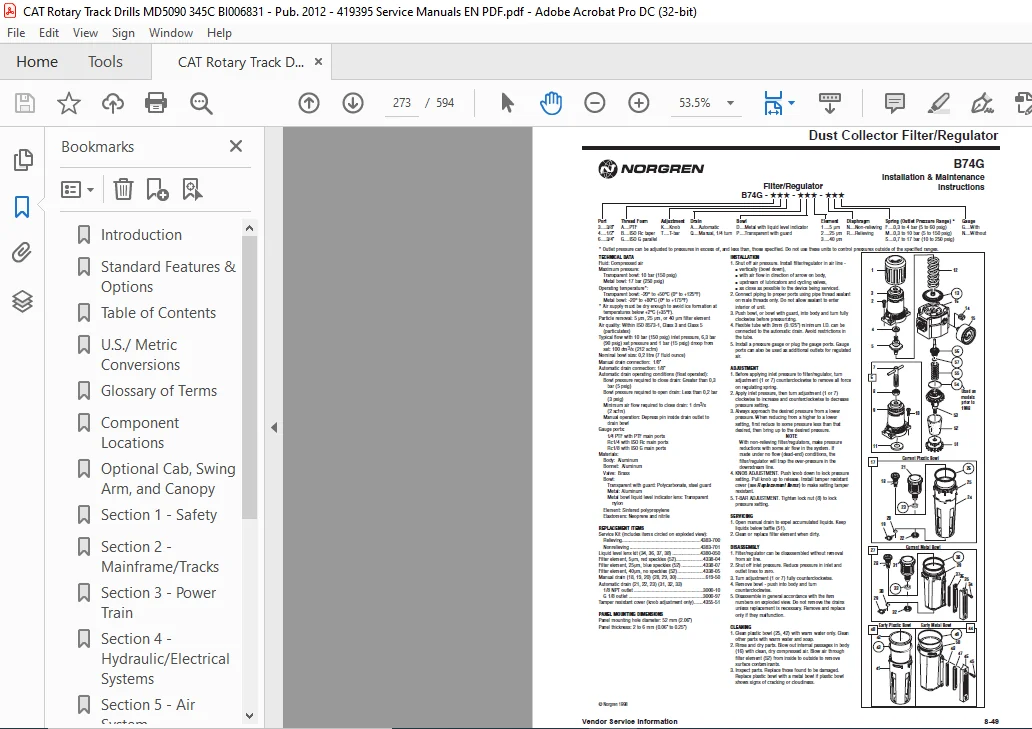1032x729 pixels.
Task: Open the File menu
Action: [16, 33]
